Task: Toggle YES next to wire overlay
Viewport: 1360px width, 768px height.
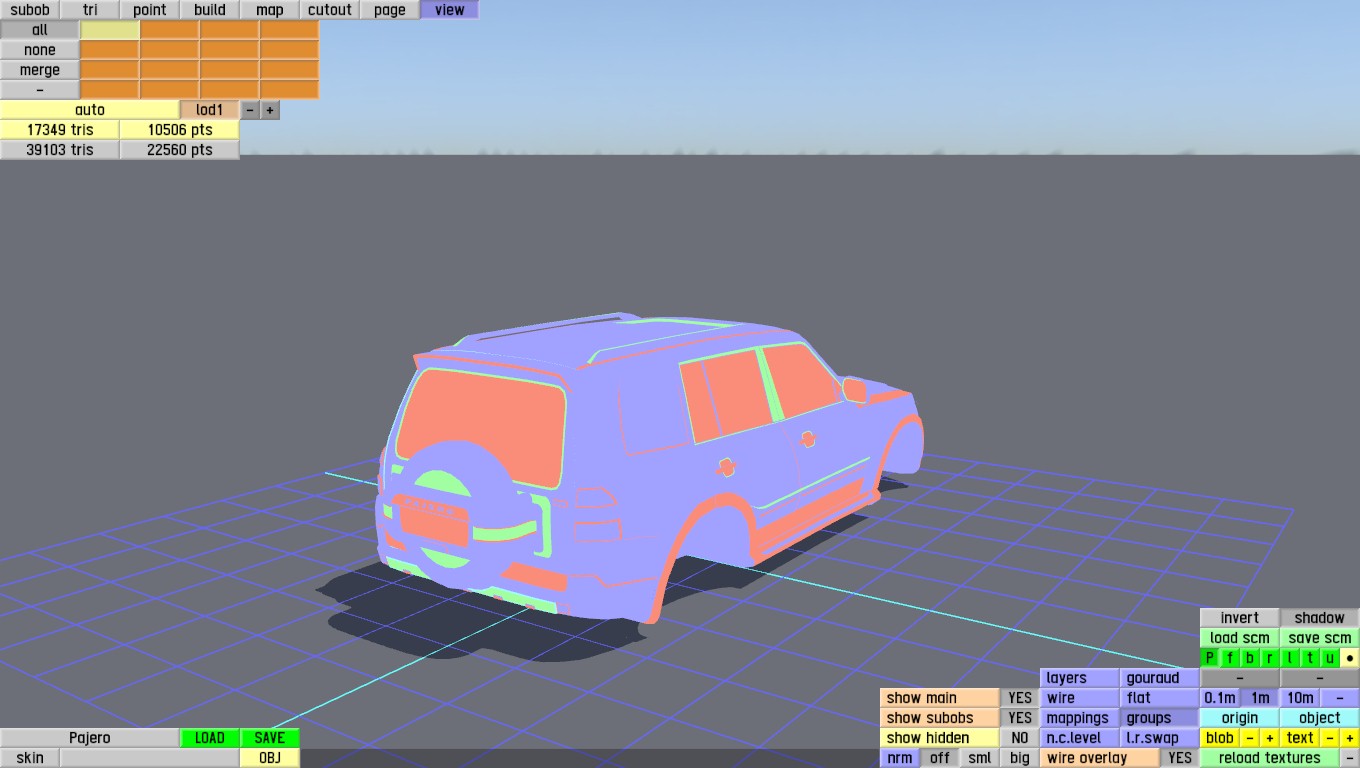Action: pos(1180,758)
